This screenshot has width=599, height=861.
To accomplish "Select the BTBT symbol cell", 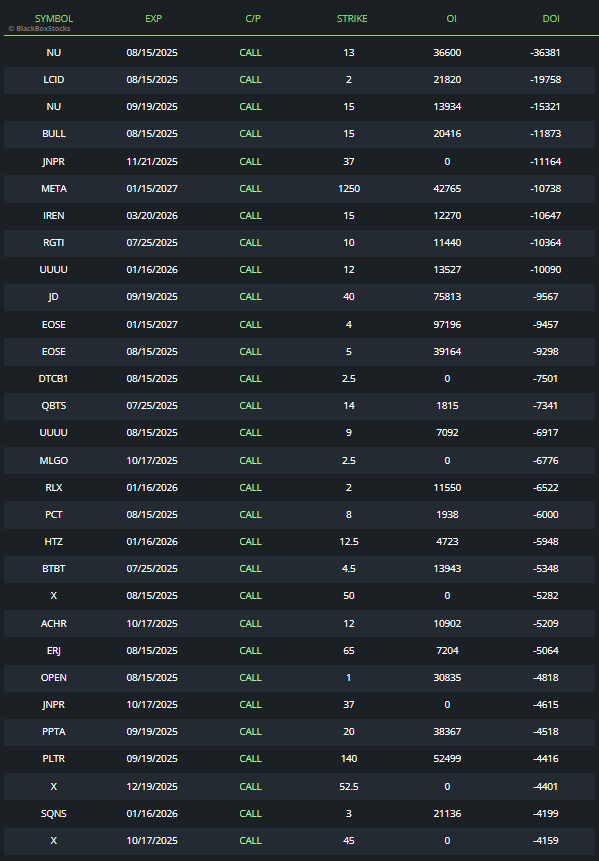I will click(x=54, y=568).
